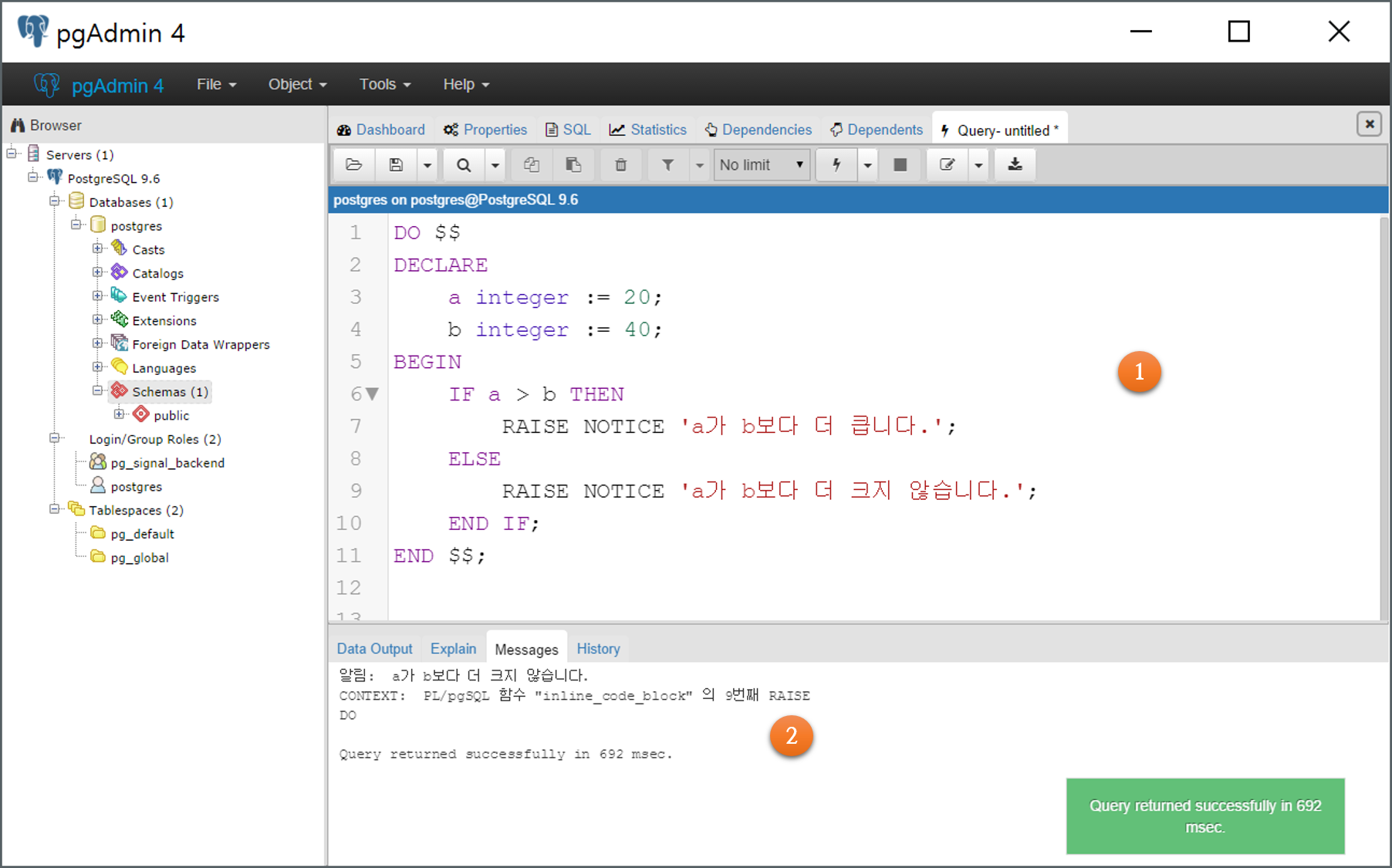The height and width of the screenshot is (868, 1392).
Task: Select the Query- untitled tab
Action: click(1000, 130)
